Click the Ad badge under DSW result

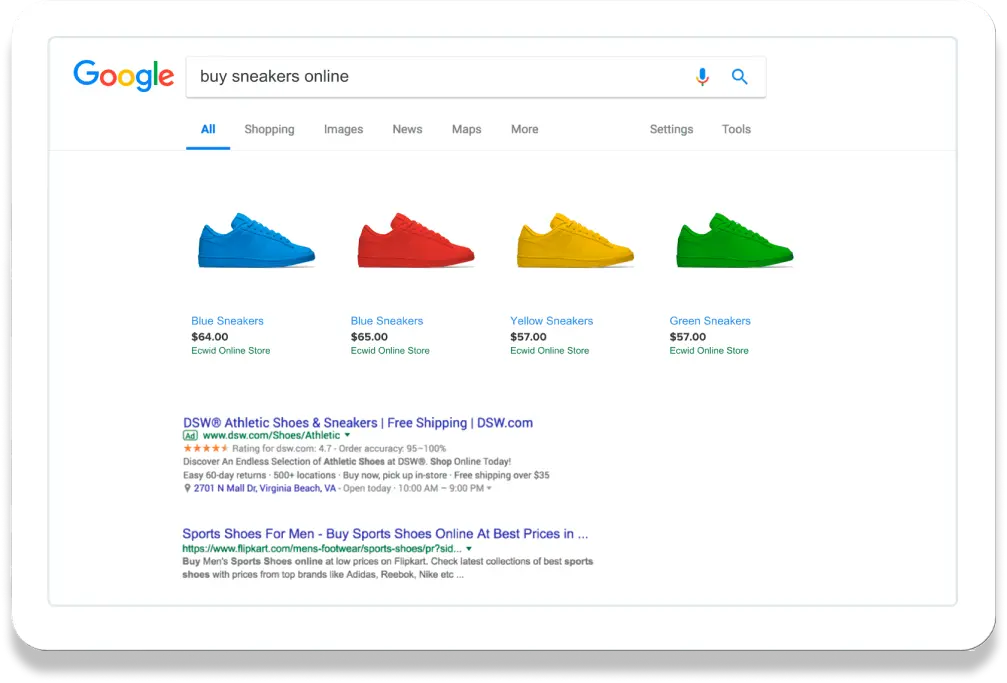click(190, 436)
